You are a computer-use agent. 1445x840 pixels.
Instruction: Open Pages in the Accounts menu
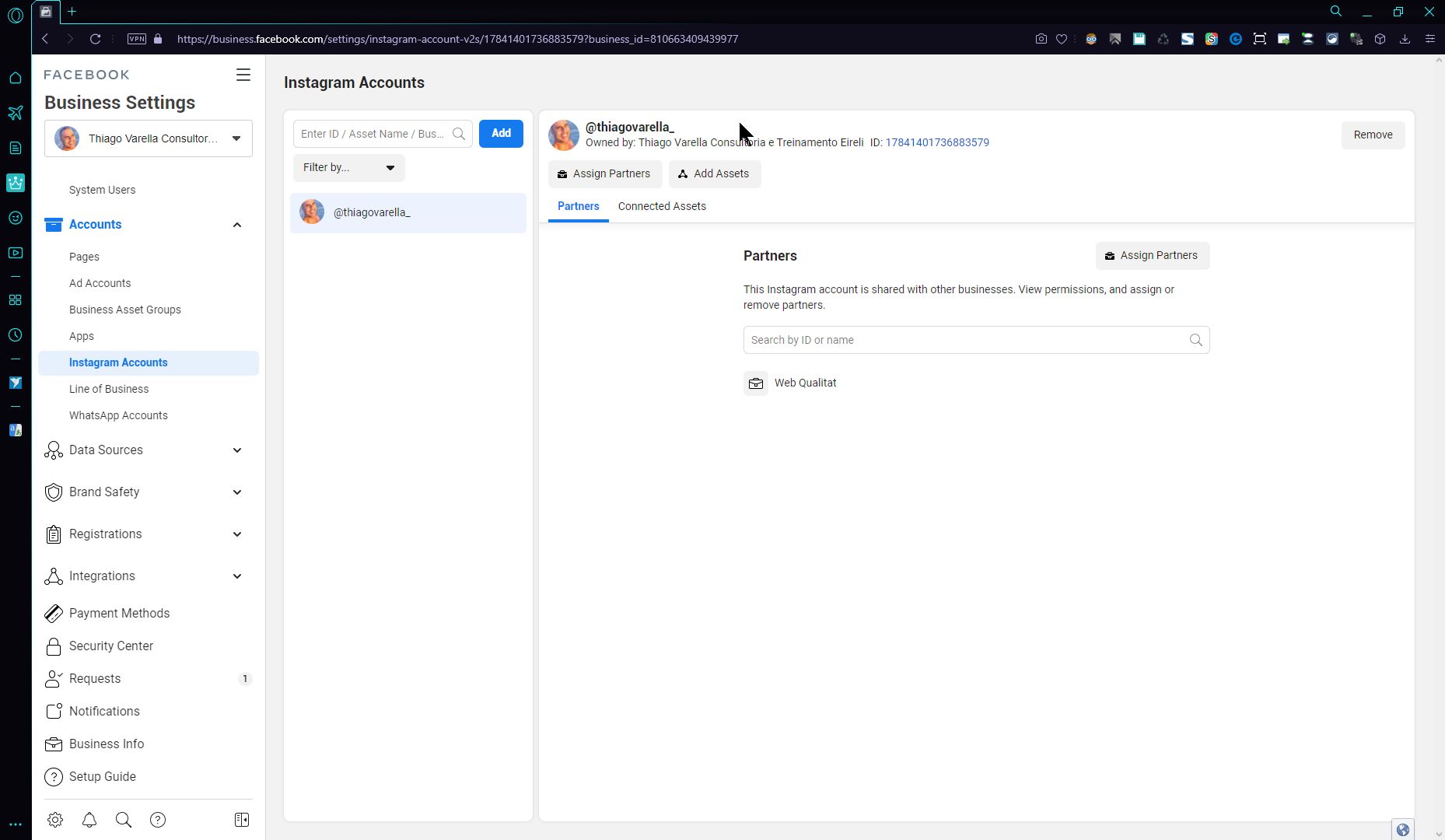tap(84, 257)
